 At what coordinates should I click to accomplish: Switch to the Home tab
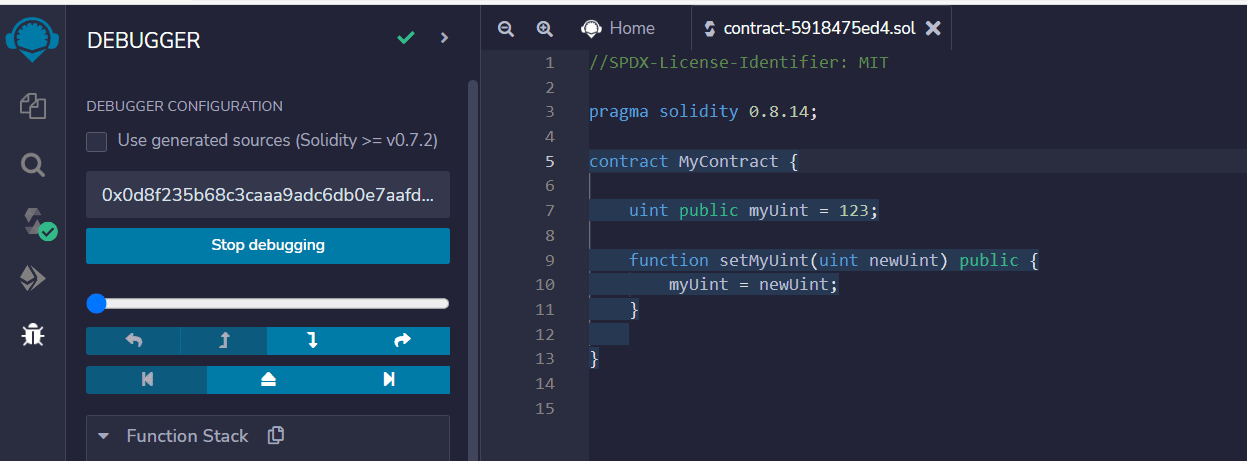point(618,29)
